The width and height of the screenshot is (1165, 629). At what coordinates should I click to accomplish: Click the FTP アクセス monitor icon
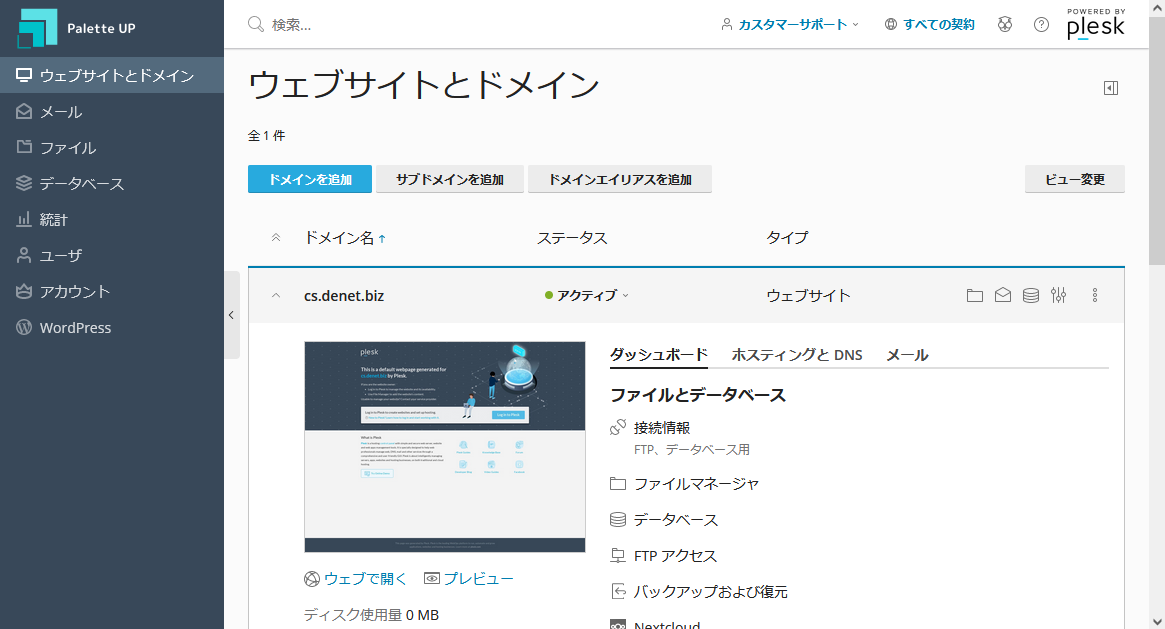tap(617, 555)
